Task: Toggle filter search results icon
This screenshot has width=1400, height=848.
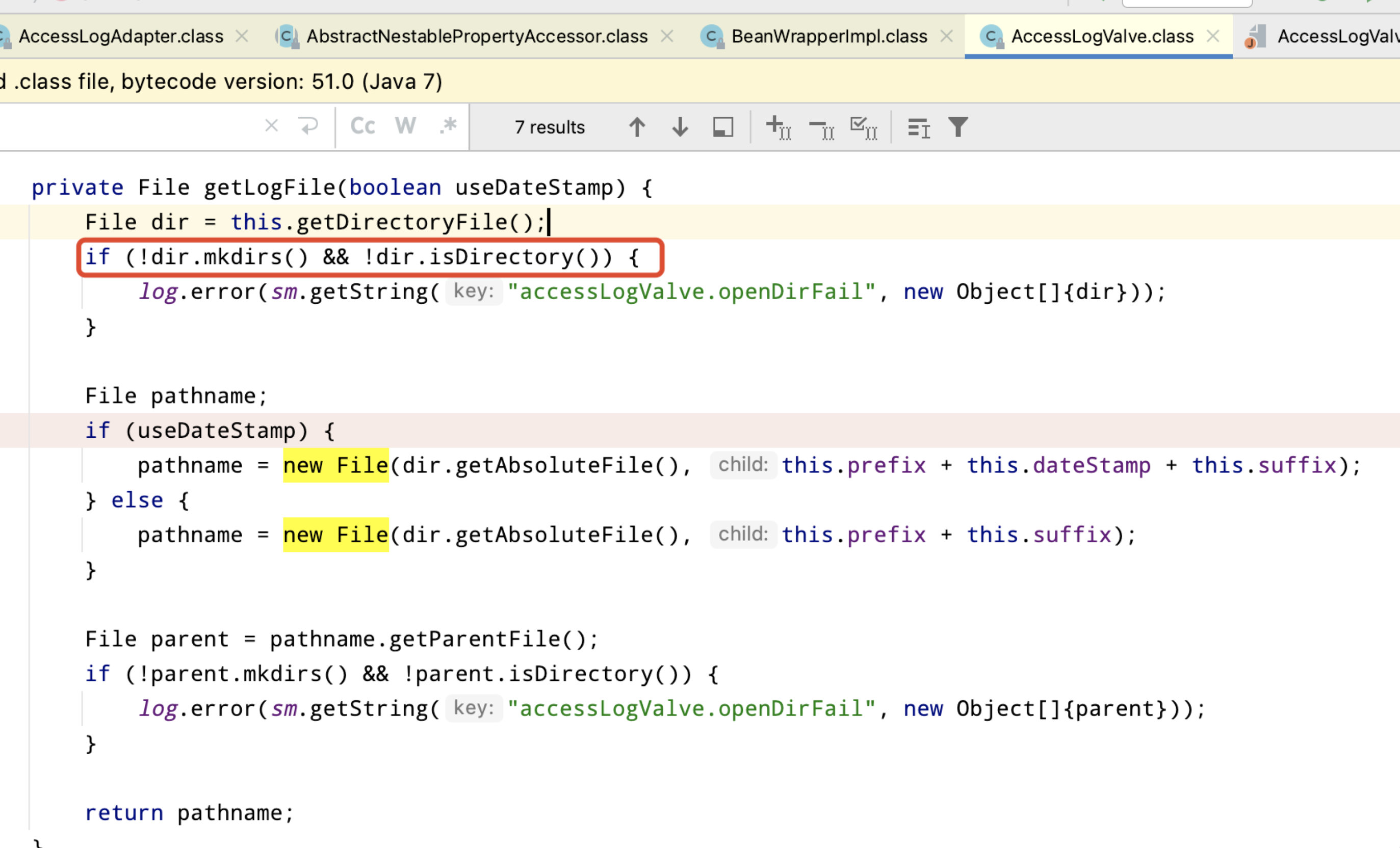Action: [x=957, y=127]
